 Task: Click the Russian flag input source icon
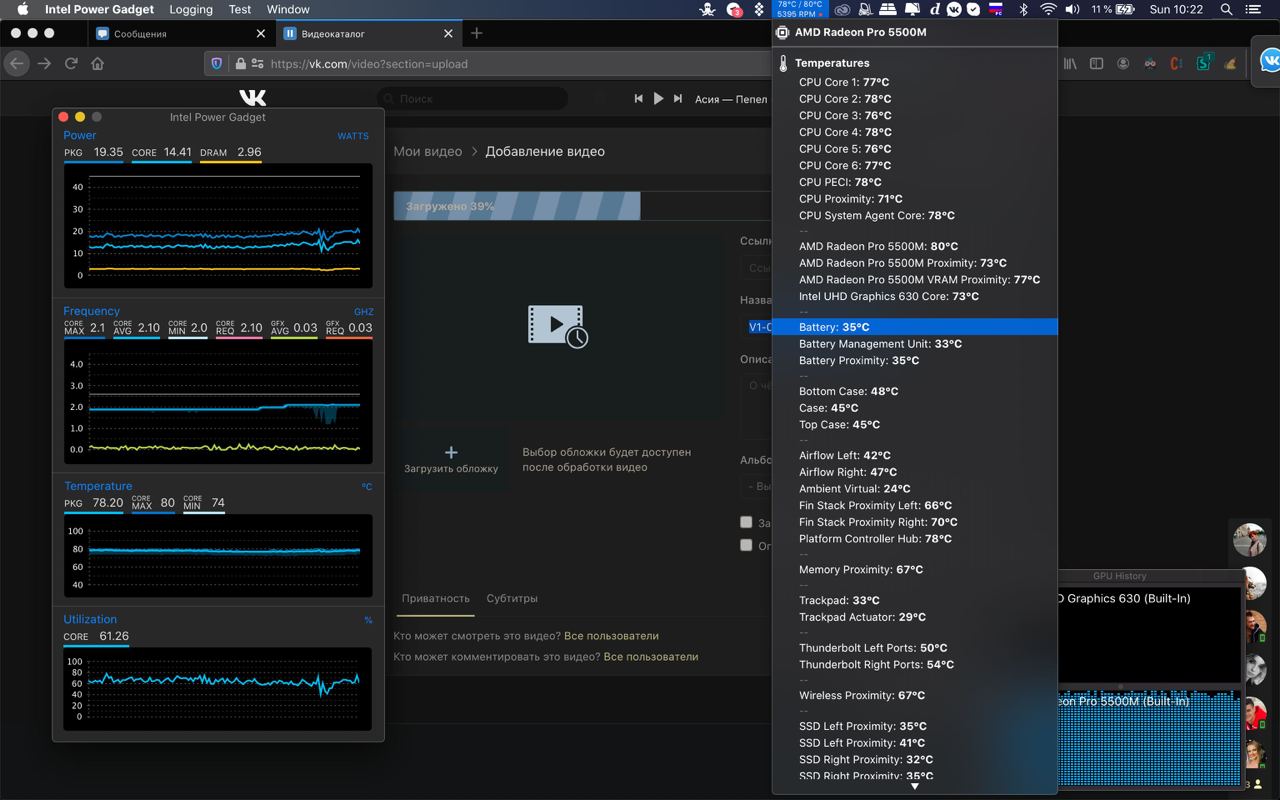[996, 9]
